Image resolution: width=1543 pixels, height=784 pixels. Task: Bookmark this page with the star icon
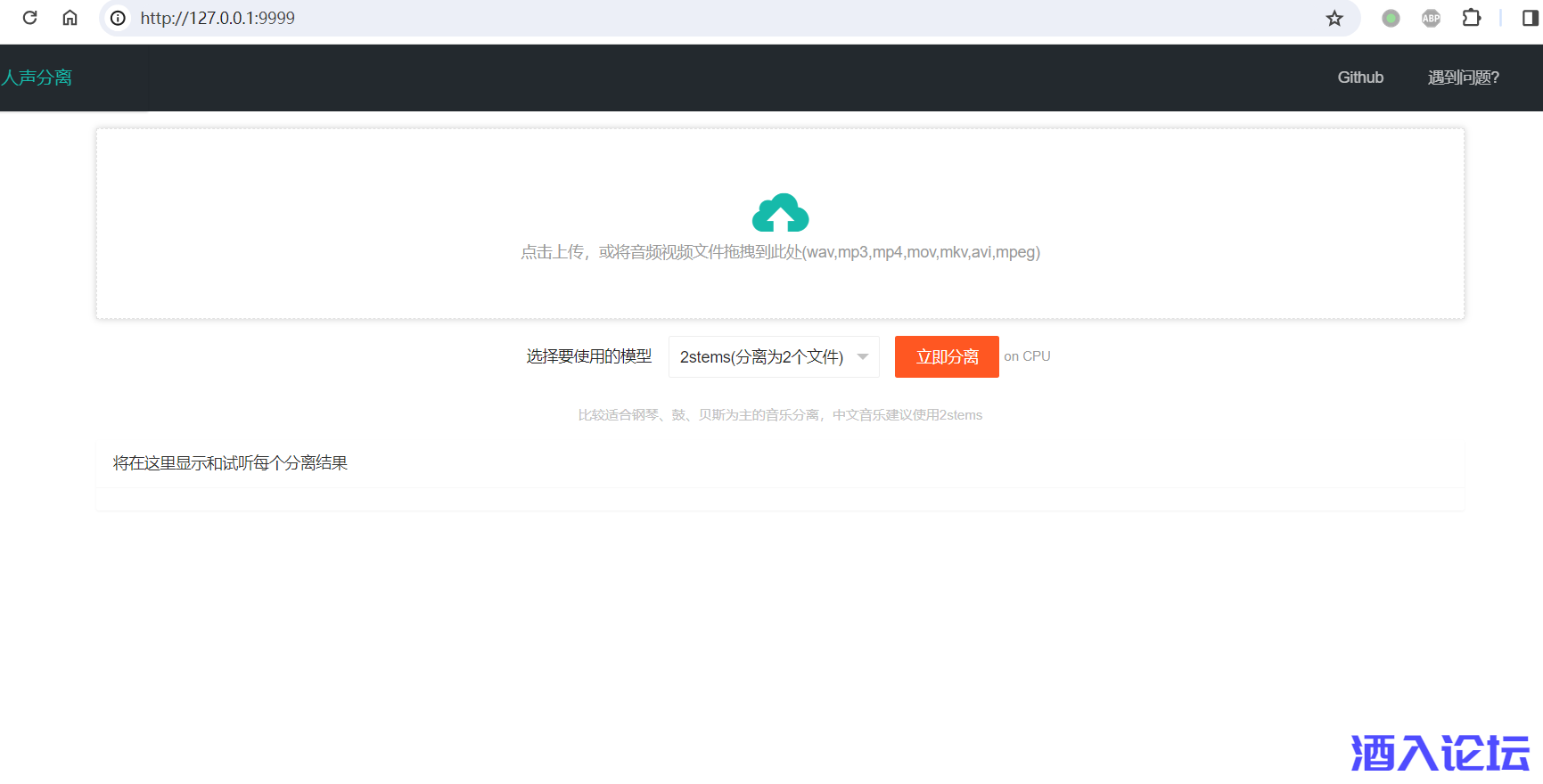click(x=1334, y=18)
